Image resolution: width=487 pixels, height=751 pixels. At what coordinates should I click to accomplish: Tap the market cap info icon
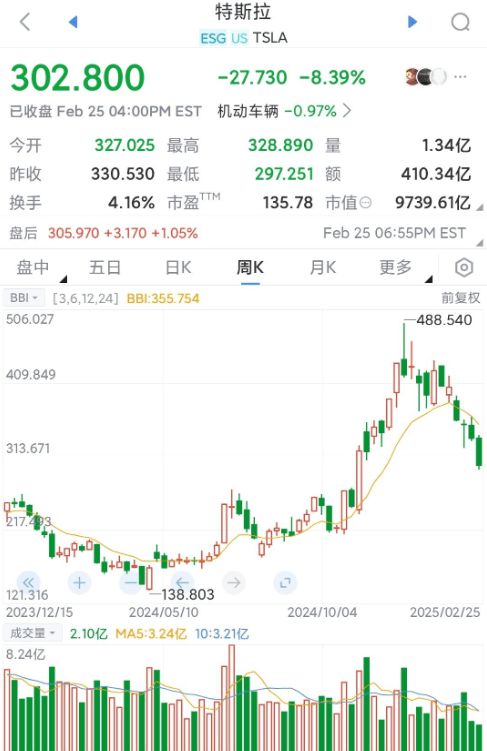(x=365, y=203)
